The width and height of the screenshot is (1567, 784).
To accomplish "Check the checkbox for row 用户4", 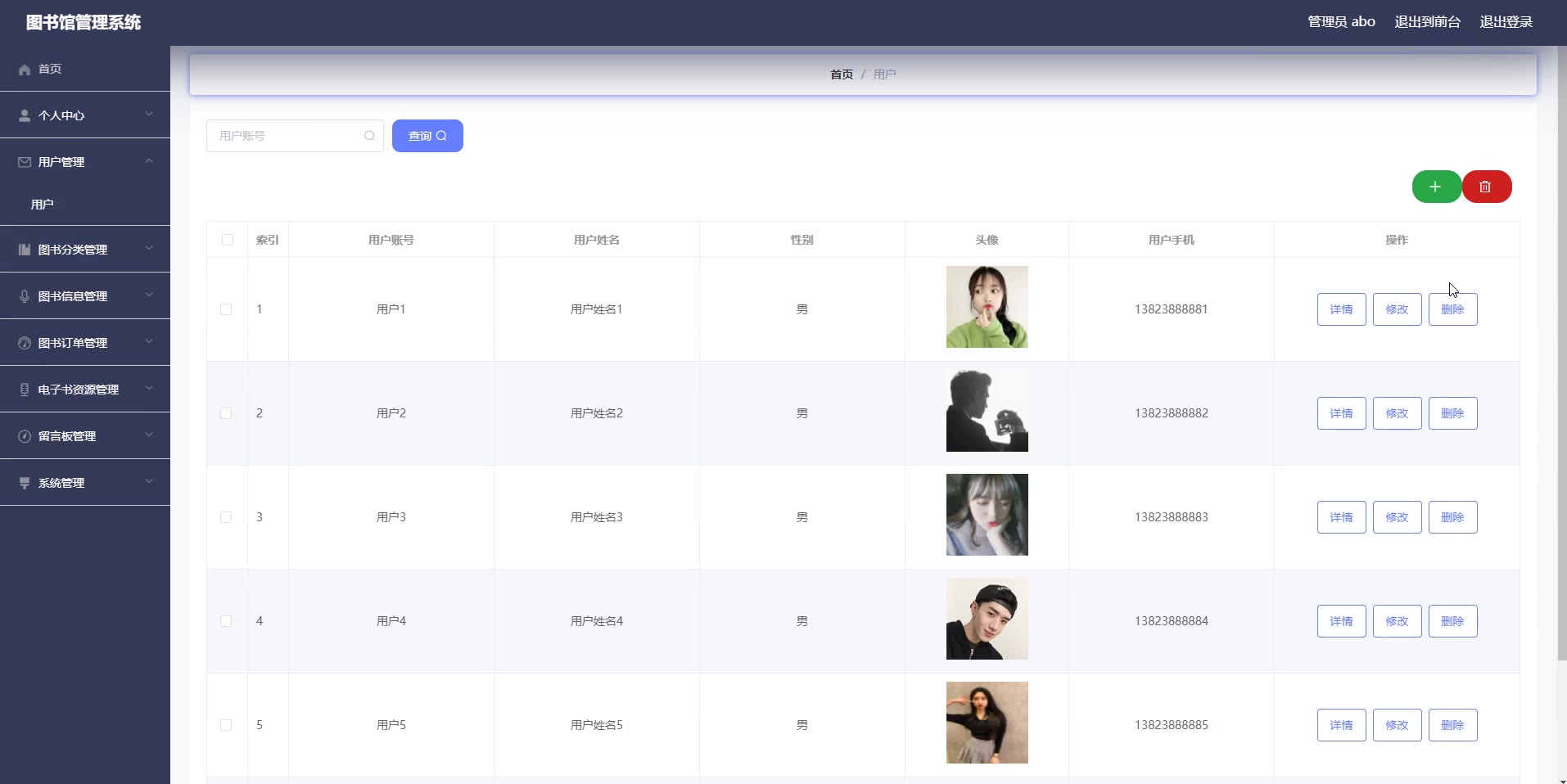I will 226,621.
